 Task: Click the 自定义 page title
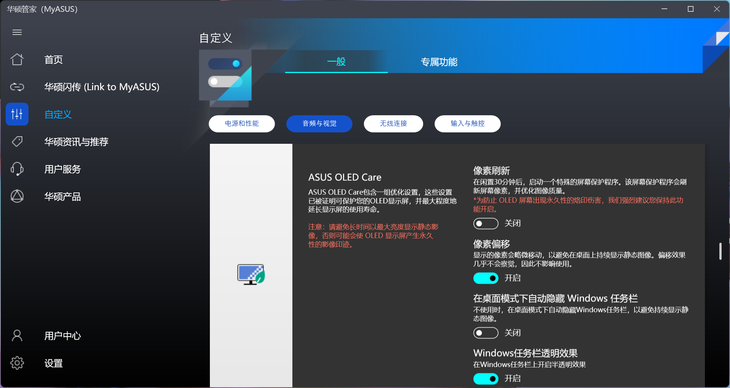pyautogui.click(x=216, y=38)
